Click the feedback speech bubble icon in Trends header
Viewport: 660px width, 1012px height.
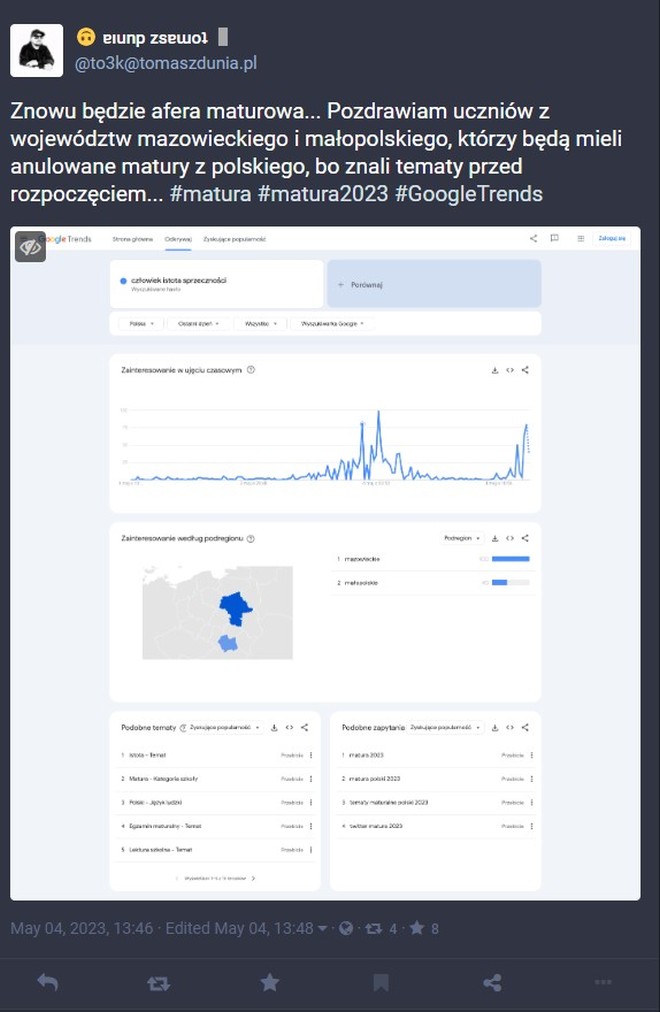555,239
